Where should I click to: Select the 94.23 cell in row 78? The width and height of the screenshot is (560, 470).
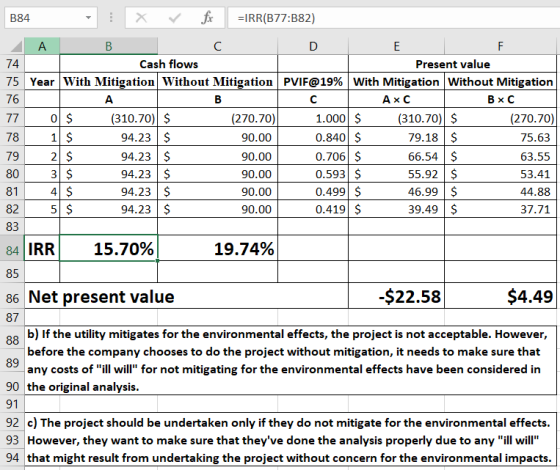(x=109, y=137)
